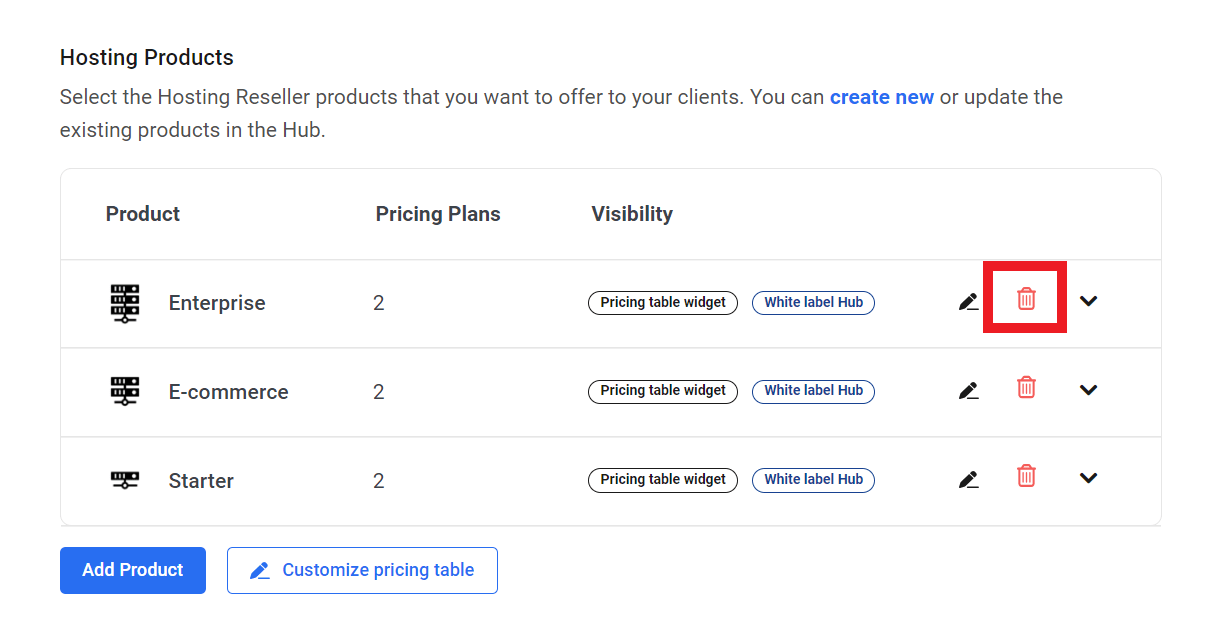Screen dimensions: 1220x640
Task: Click the Product column header
Action: coord(143,214)
